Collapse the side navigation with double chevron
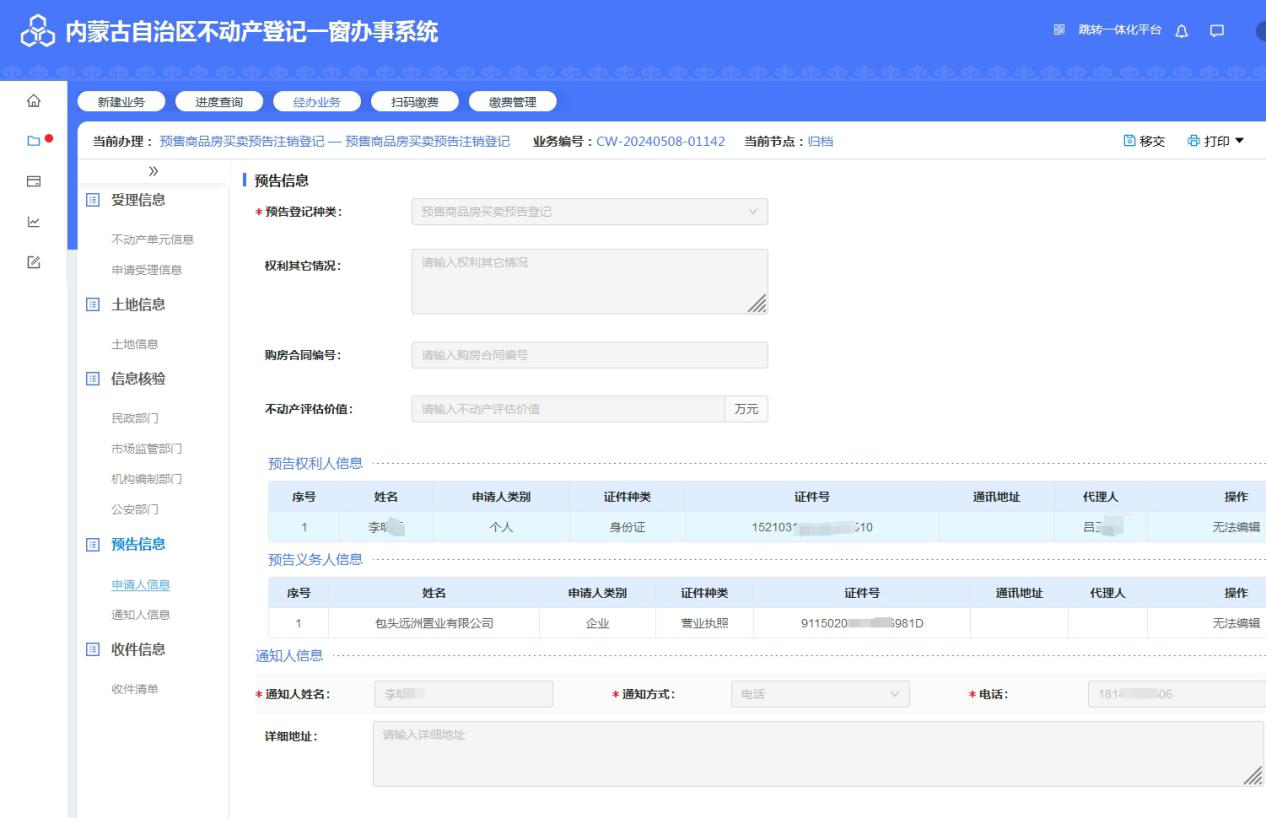The image size is (1266, 818). 153,172
